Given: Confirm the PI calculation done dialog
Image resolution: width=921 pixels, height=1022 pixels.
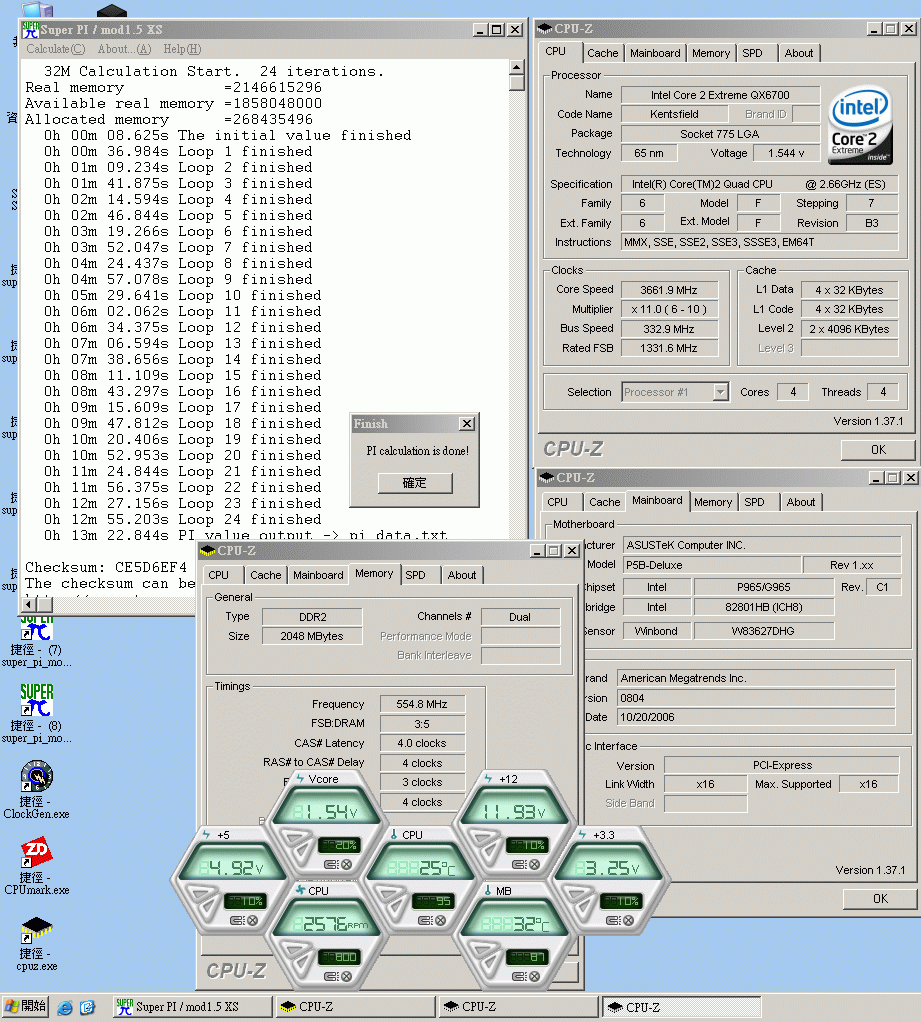Looking at the screenshot, I should [x=415, y=483].
